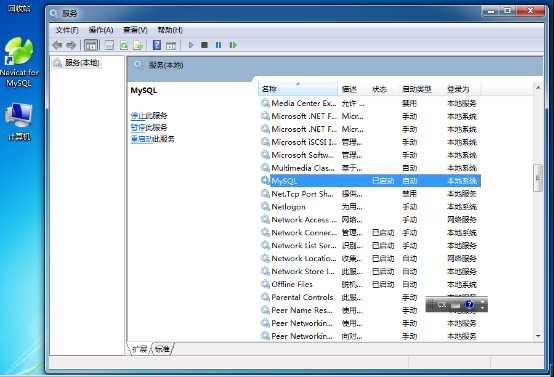Switch to the 扩展 tab
This screenshot has width=554, height=377.
[140, 349]
